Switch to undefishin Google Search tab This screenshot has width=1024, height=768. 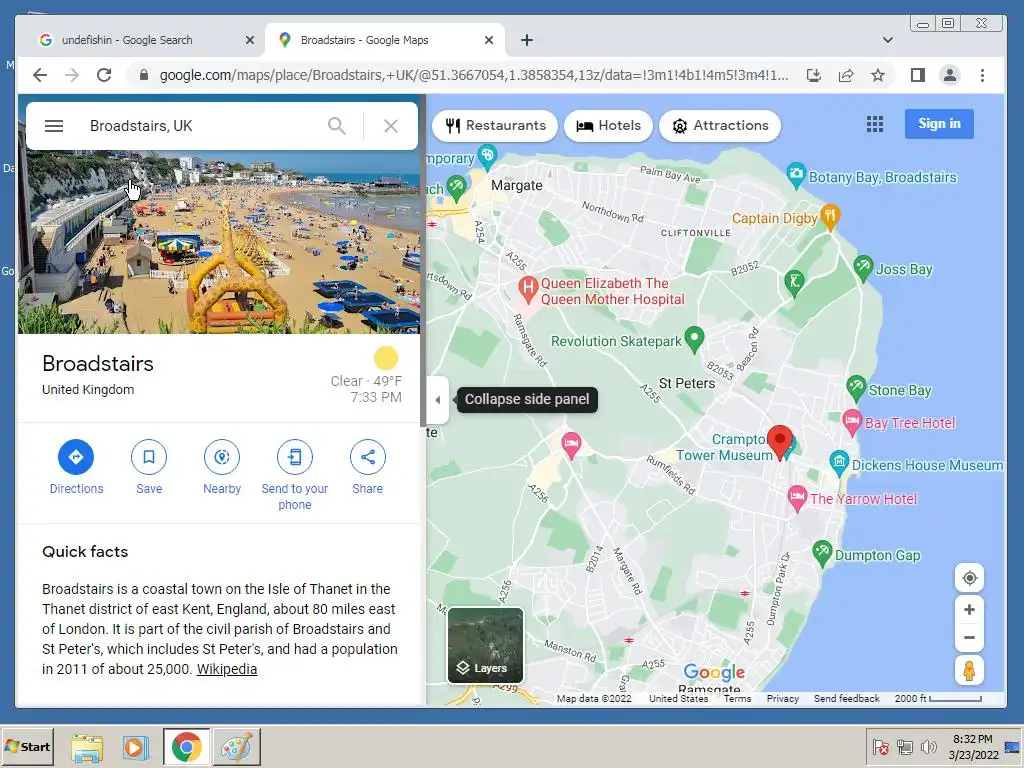tap(140, 40)
